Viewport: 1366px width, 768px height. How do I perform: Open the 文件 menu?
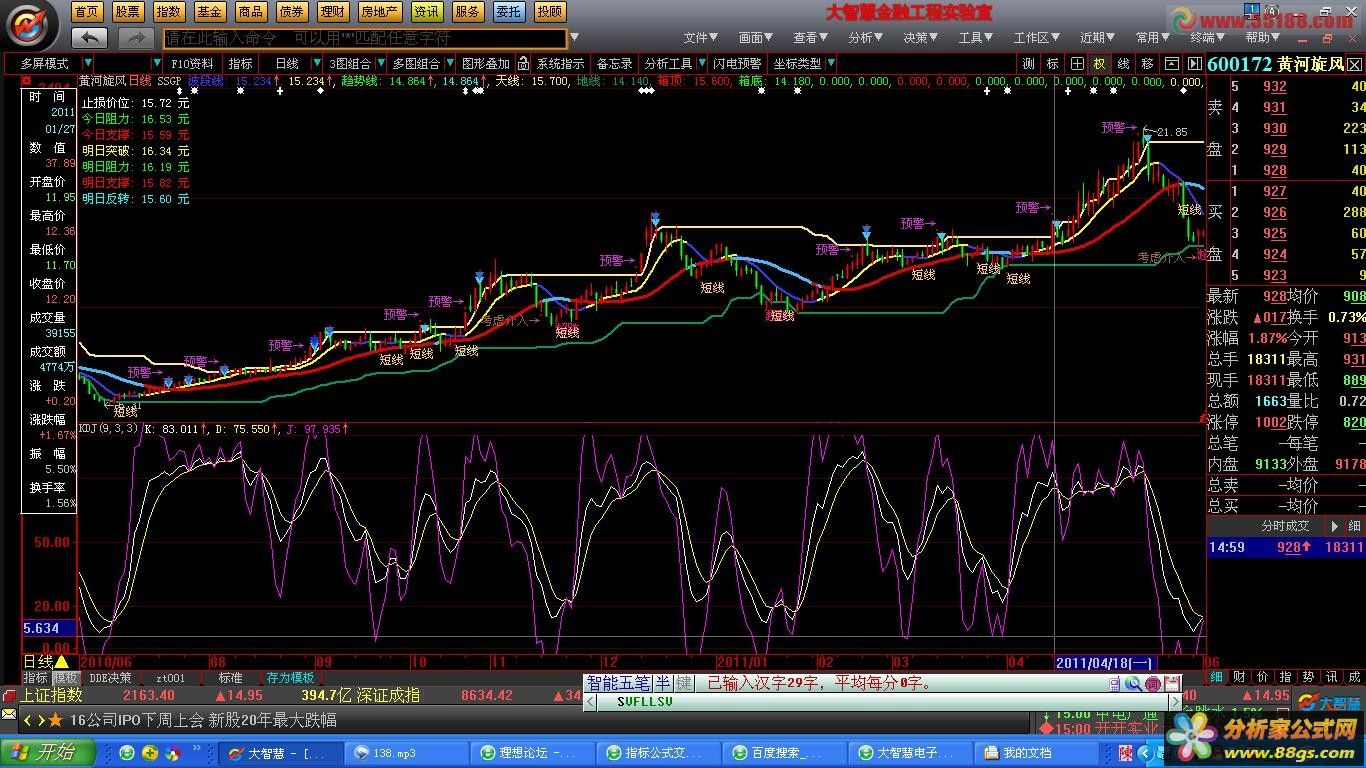coord(701,38)
